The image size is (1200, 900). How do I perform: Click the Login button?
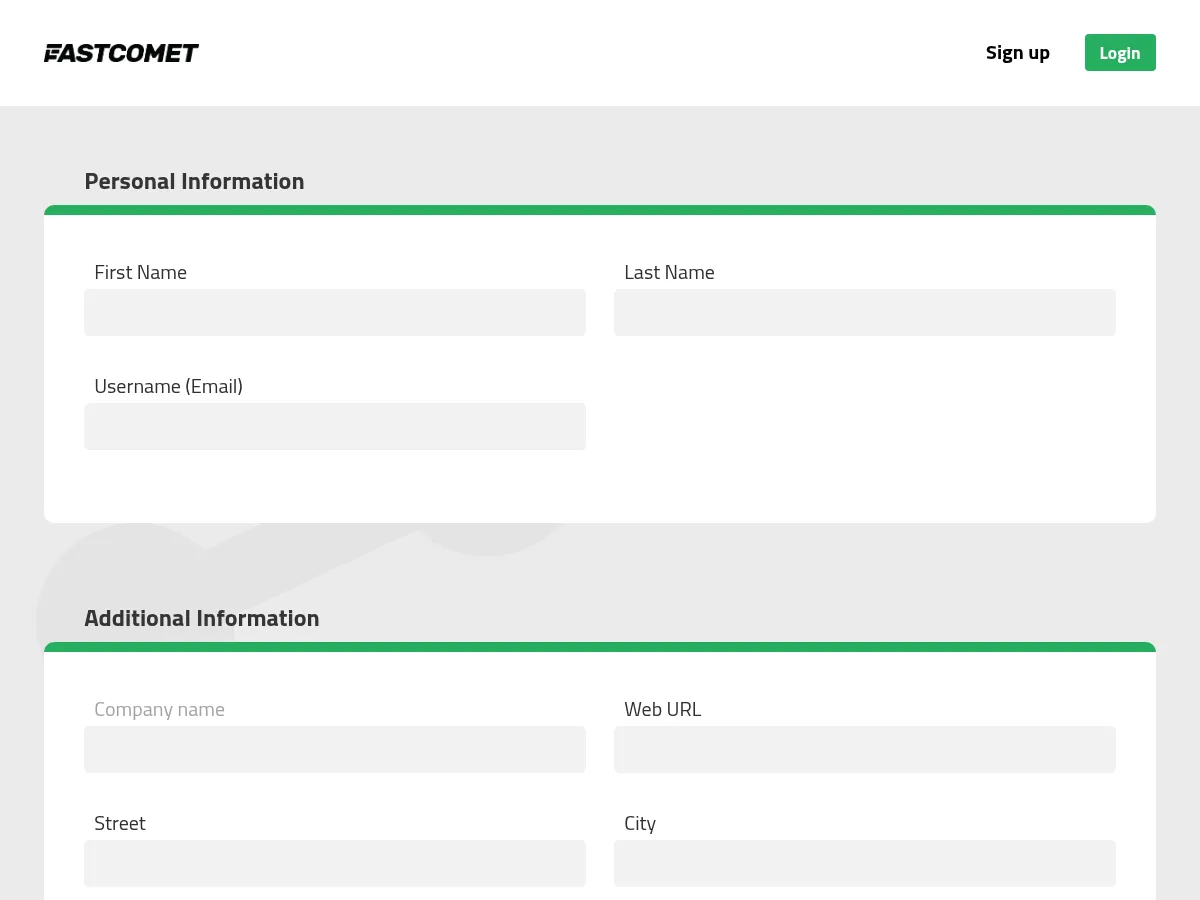(1120, 52)
